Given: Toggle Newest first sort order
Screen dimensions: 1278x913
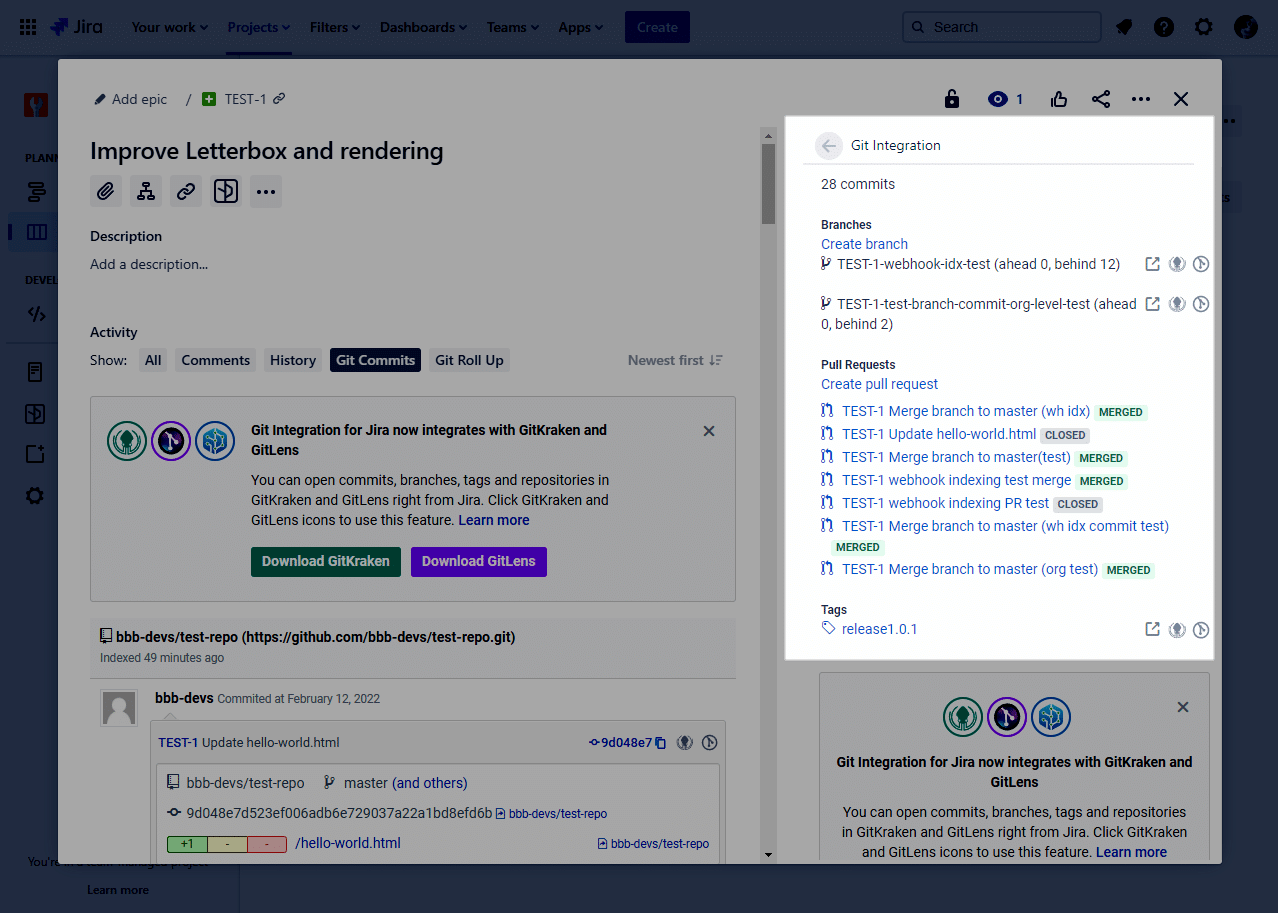Looking at the screenshot, I should click(x=675, y=360).
